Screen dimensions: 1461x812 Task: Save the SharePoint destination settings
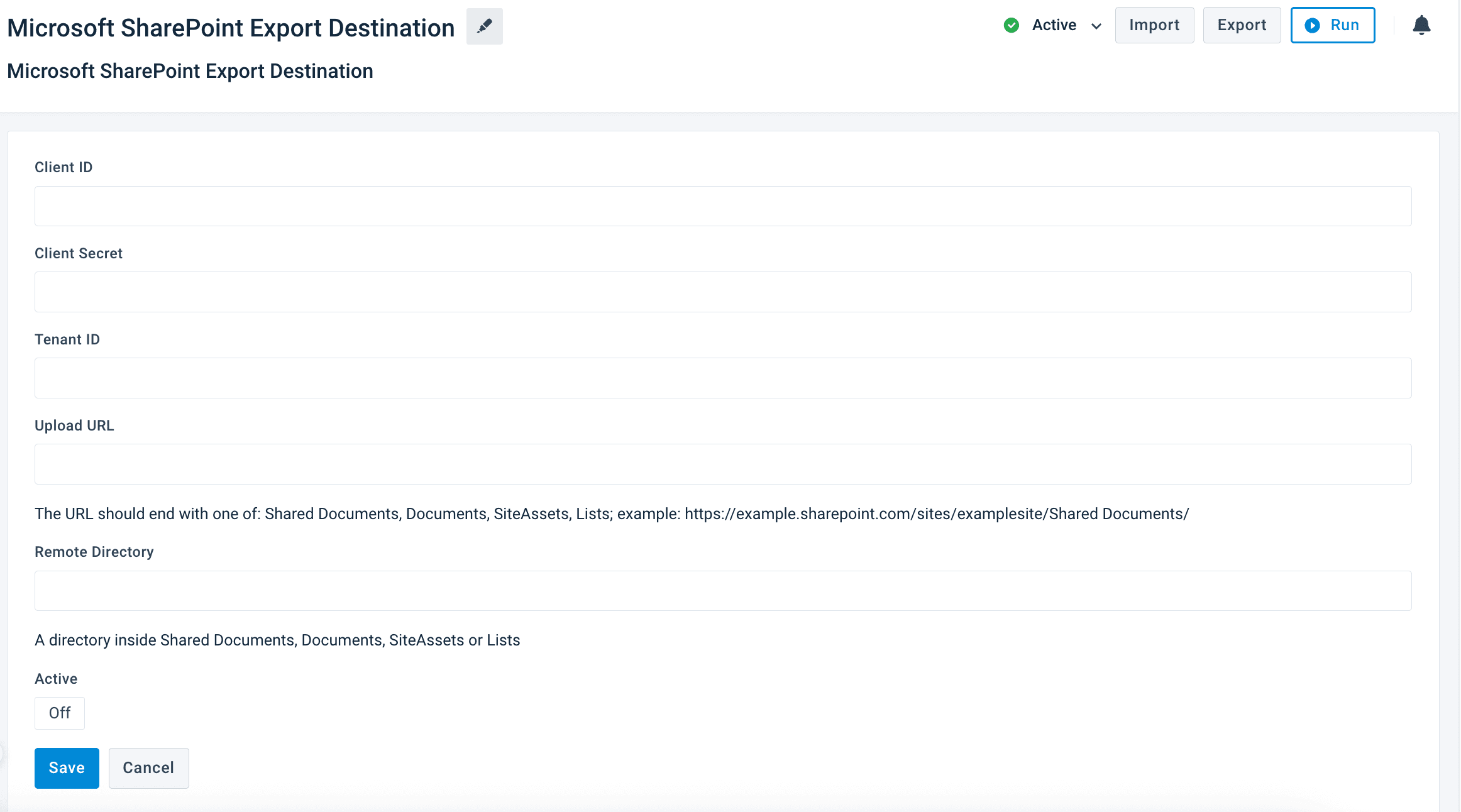tap(67, 767)
